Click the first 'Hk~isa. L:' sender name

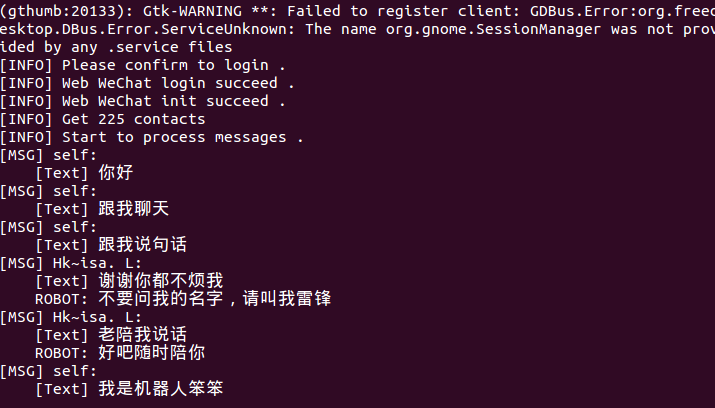(x=97, y=263)
